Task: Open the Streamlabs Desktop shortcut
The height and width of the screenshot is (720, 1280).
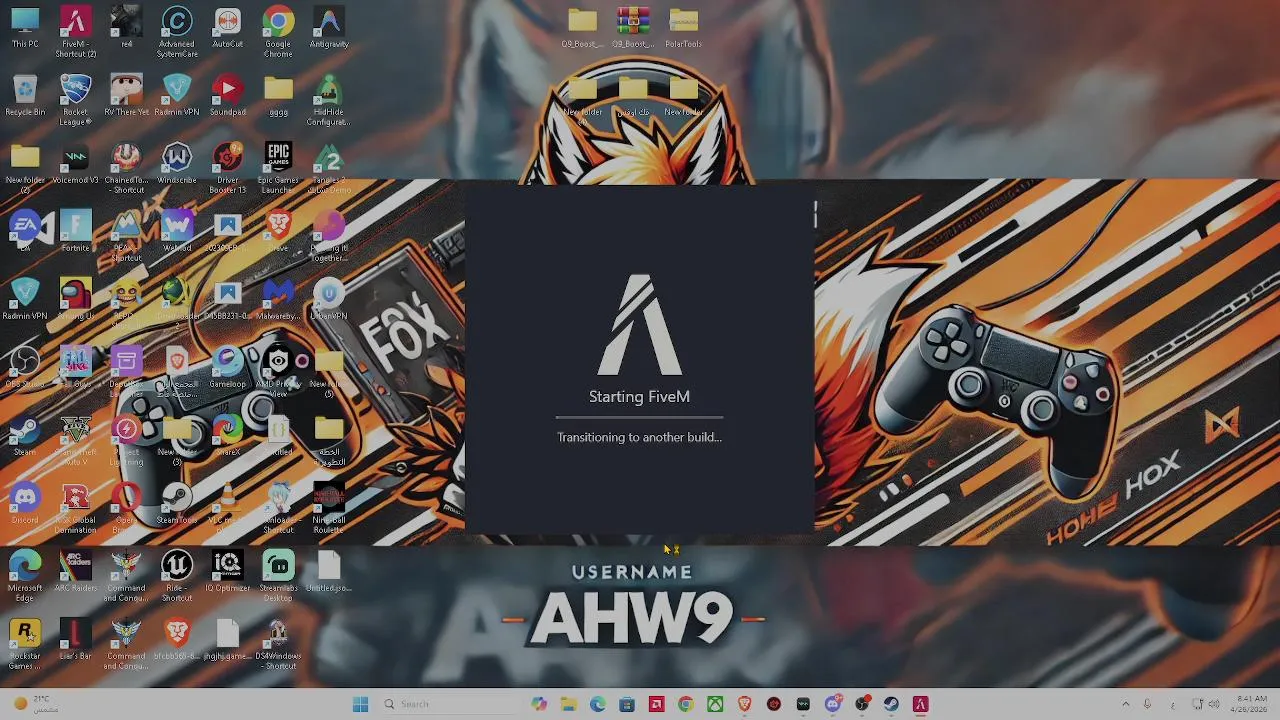Action: [x=278, y=576]
